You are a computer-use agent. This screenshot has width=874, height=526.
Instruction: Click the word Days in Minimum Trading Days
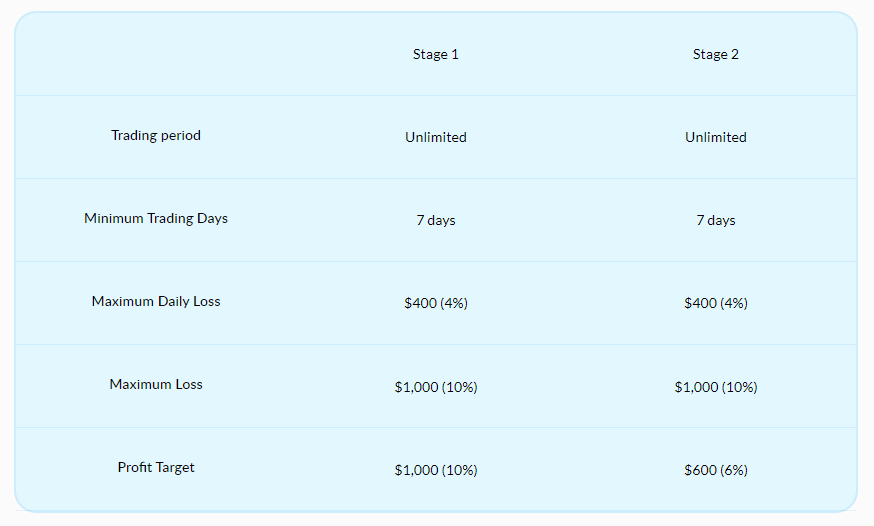click(x=212, y=218)
